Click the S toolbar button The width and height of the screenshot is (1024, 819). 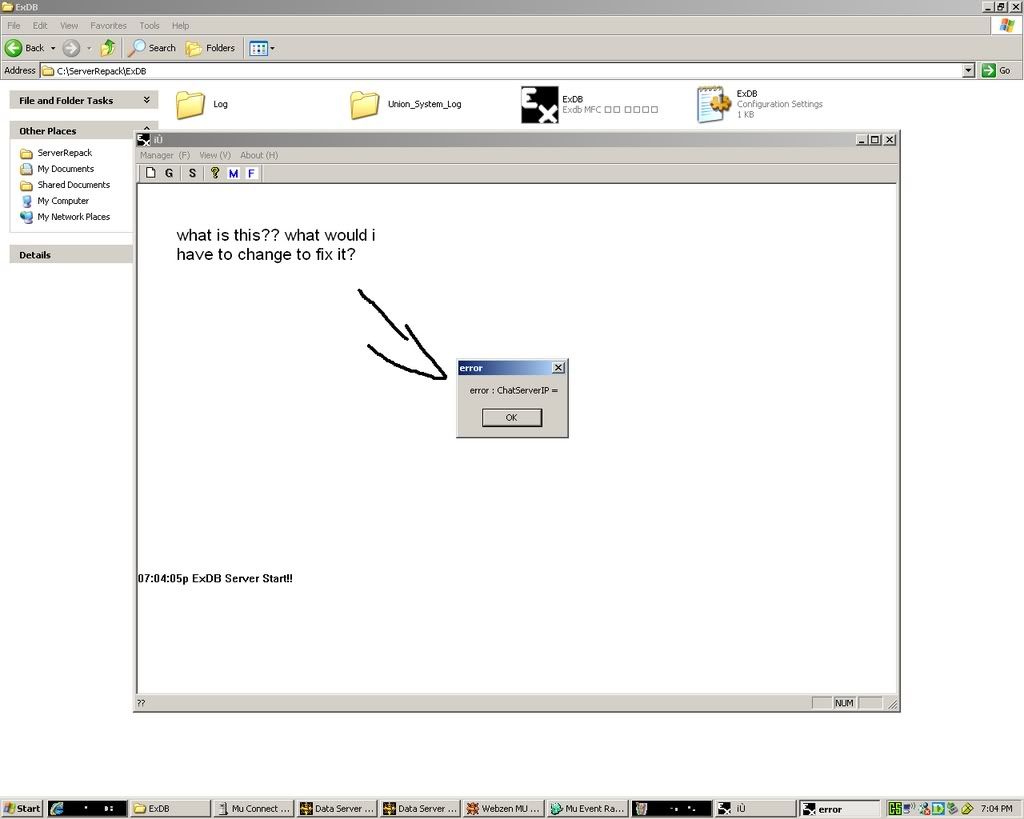coord(192,173)
